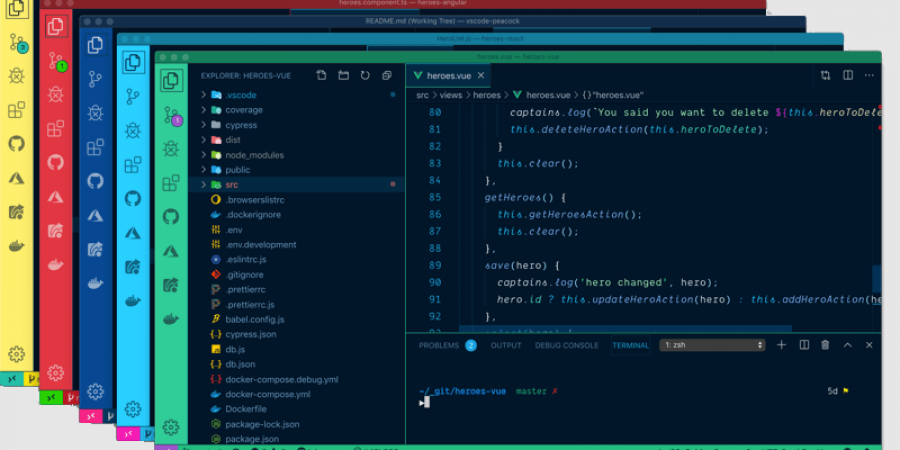The height and width of the screenshot is (450, 900).
Task: Open Manage gear in the yellow window
Action: point(17,354)
